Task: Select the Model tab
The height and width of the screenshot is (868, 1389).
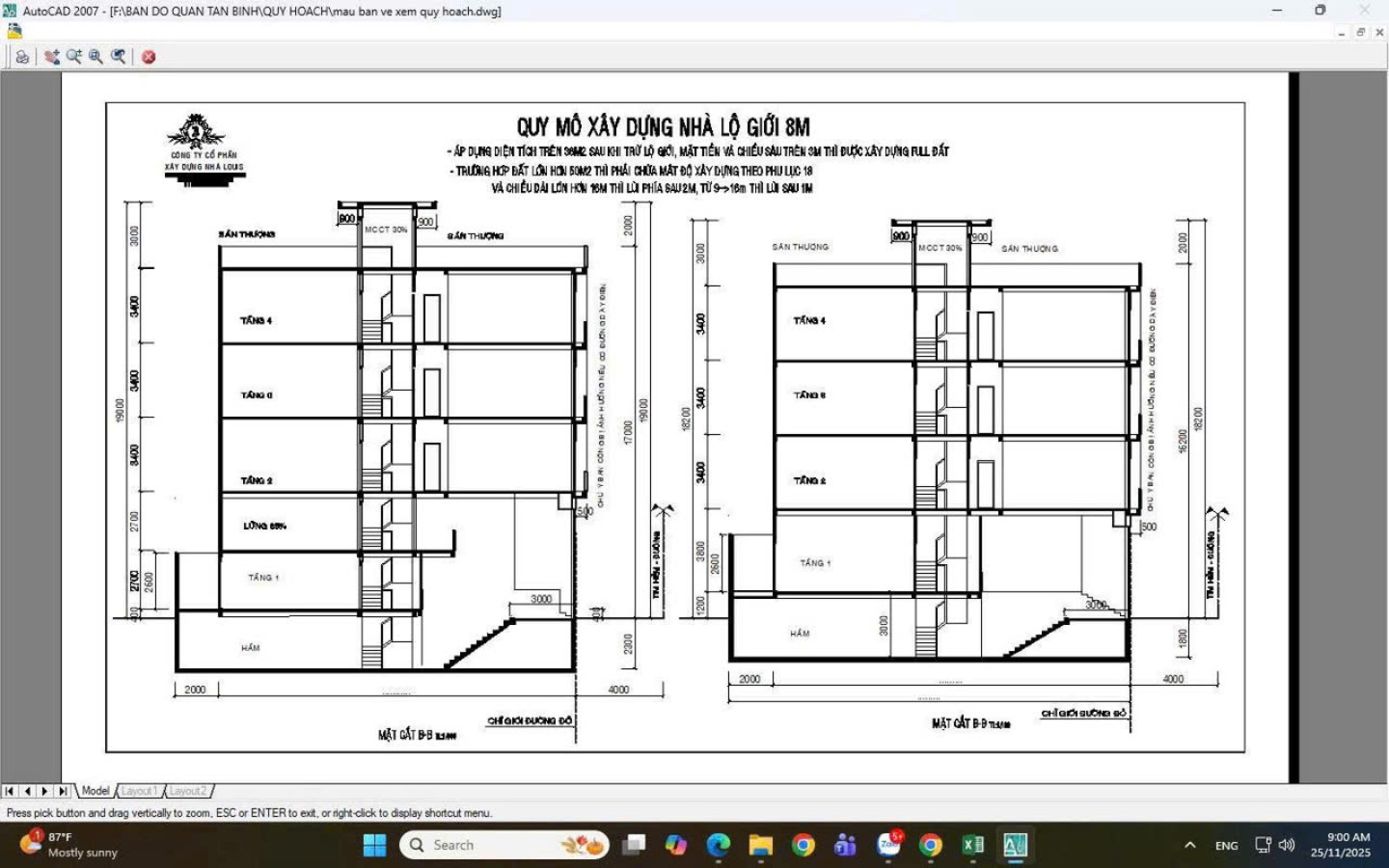Action: pyautogui.click(x=95, y=790)
